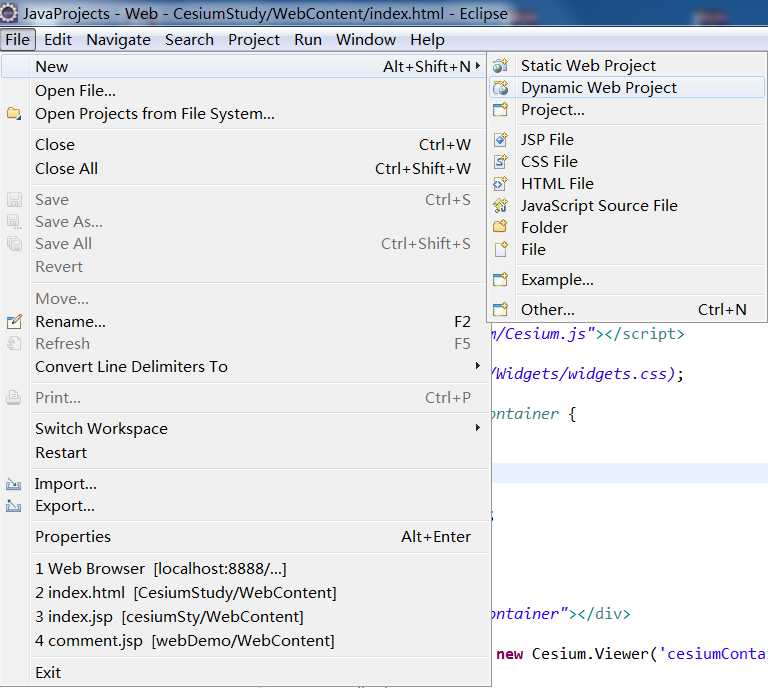Select Static Web Project label
The height and width of the screenshot is (688, 768).
pos(588,65)
